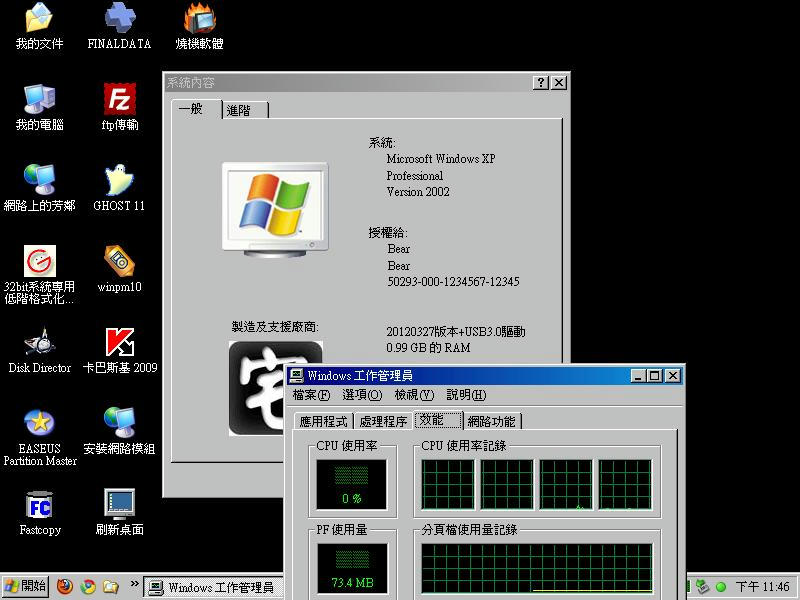Launch Firefox from the quick launch bar
Screen dimensions: 800x600
click(x=65, y=587)
